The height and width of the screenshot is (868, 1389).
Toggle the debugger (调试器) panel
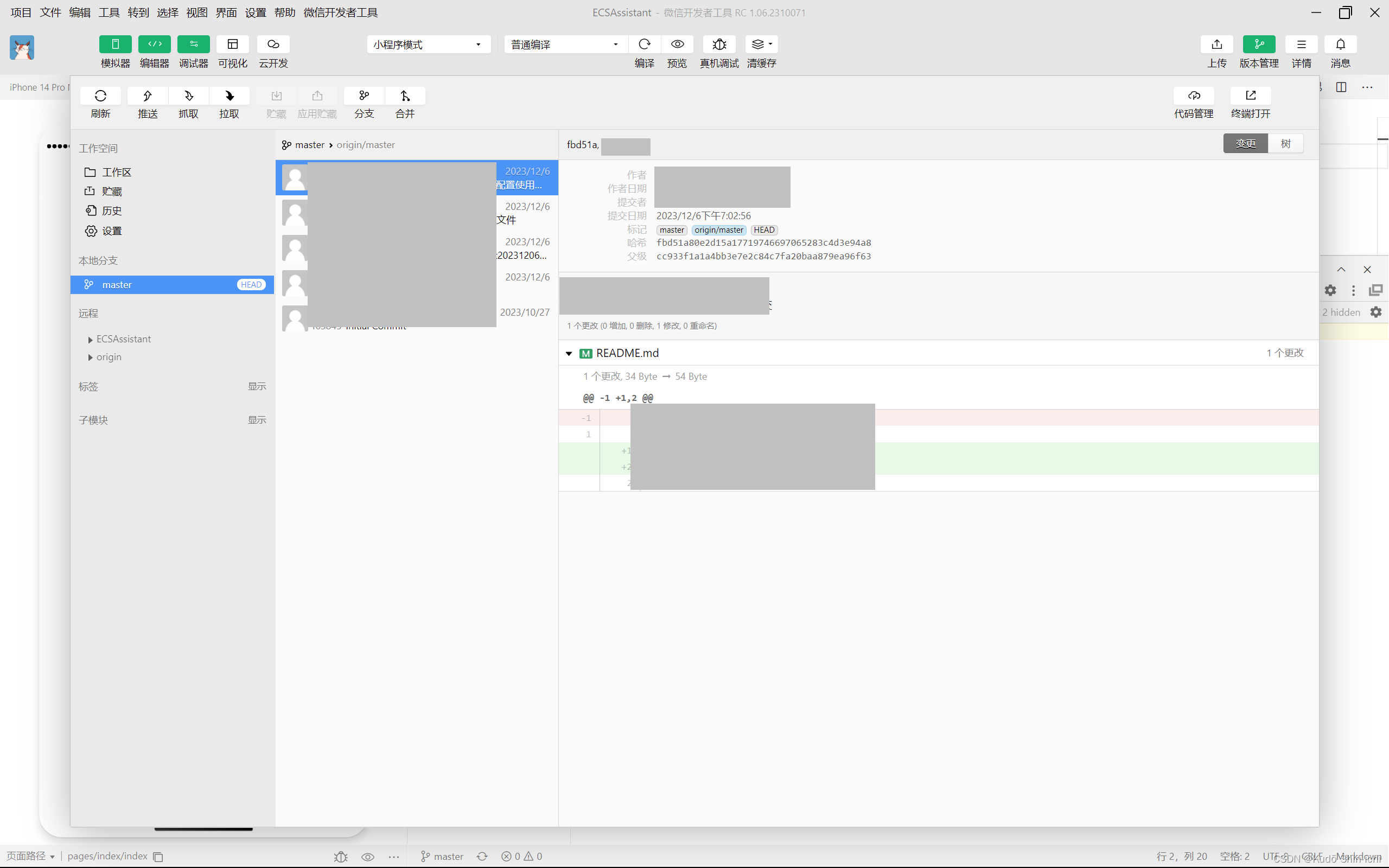(193, 44)
